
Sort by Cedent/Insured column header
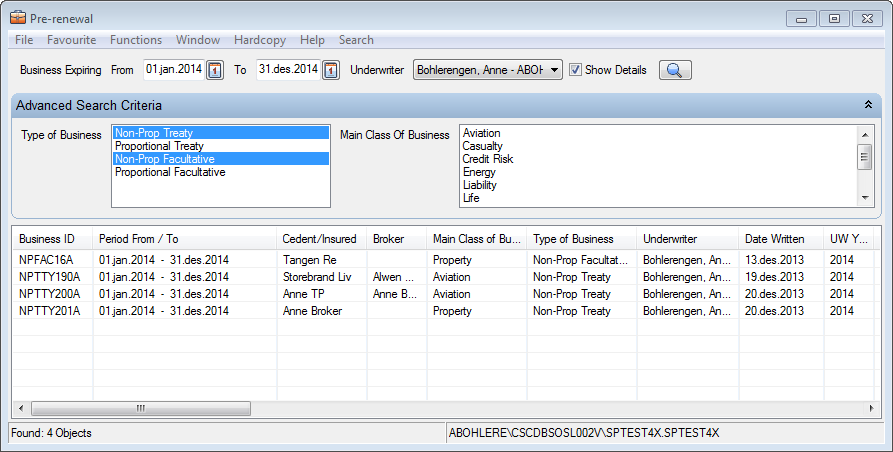[x=323, y=239]
